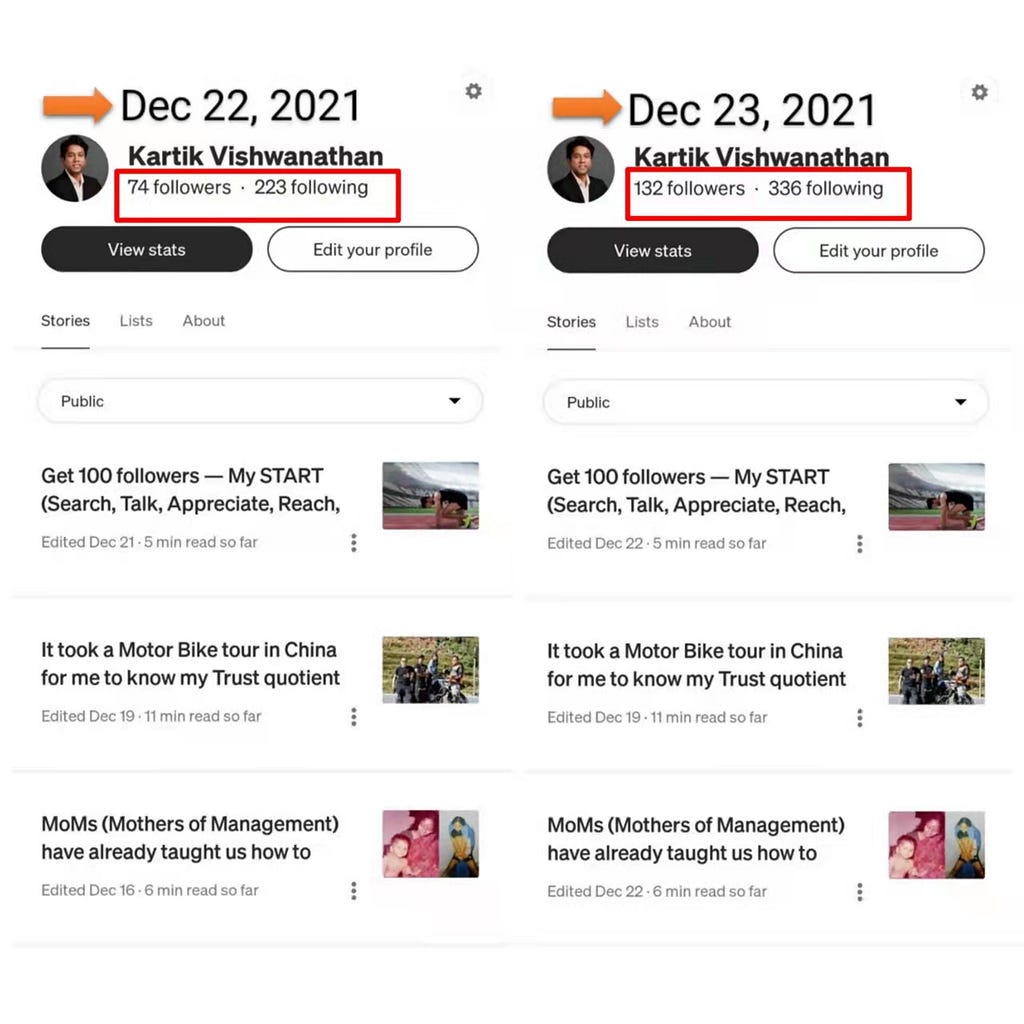The height and width of the screenshot is (1024, 1024).
Task: Switch to Lists tab in left profile
Action: pos(136,321)
